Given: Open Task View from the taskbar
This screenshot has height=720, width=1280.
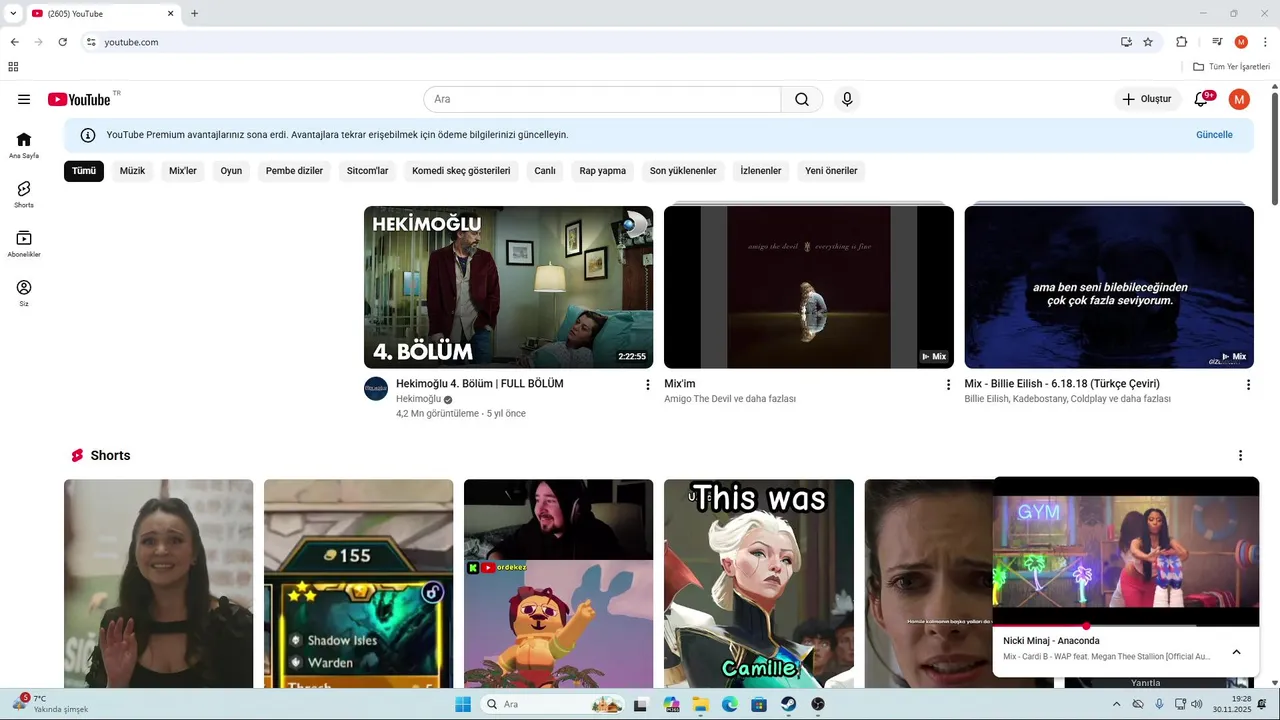Looking at the screenshot, I should [641, 704].
